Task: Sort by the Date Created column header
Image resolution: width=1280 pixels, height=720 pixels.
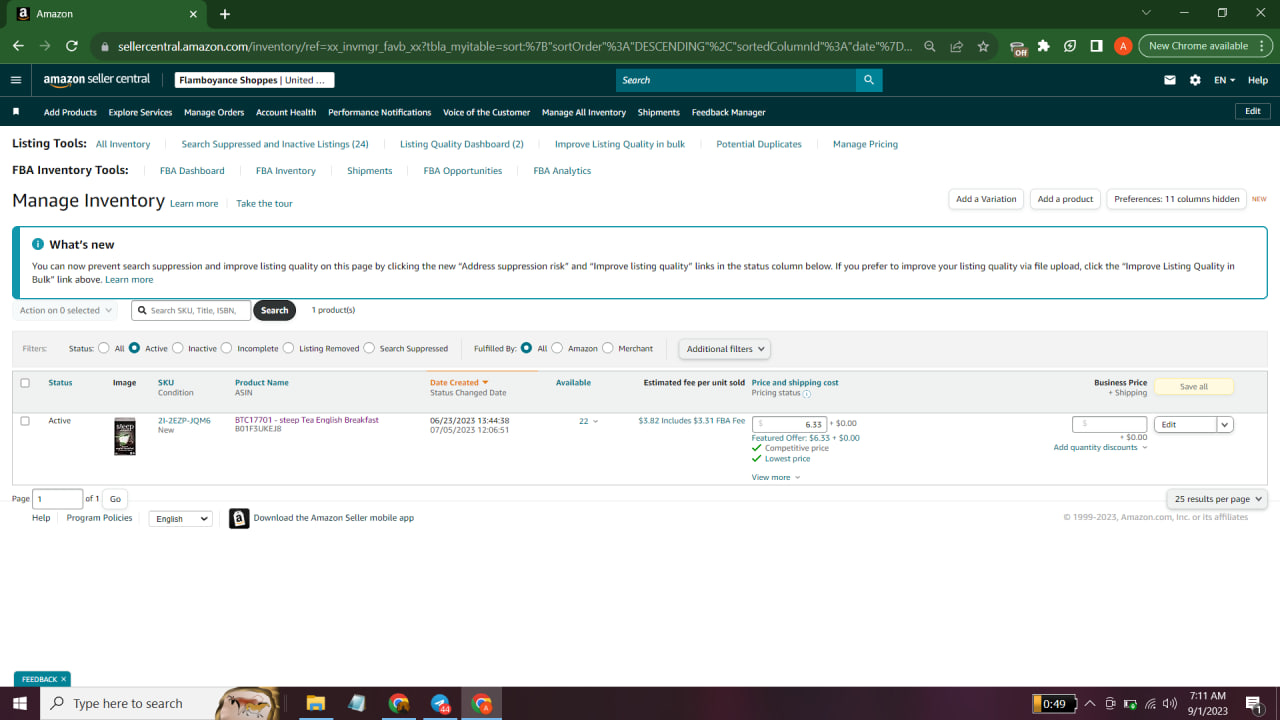Action: 459,382
